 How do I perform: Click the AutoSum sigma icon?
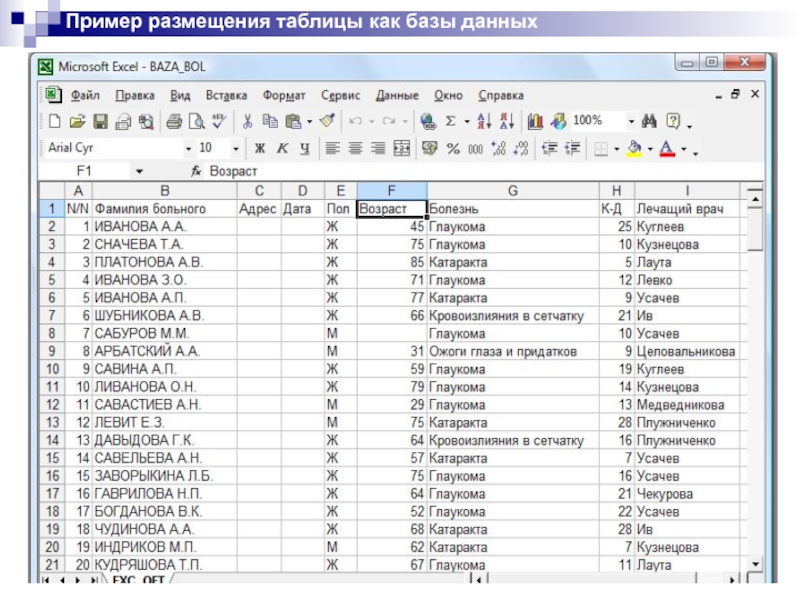coord(451,122)
